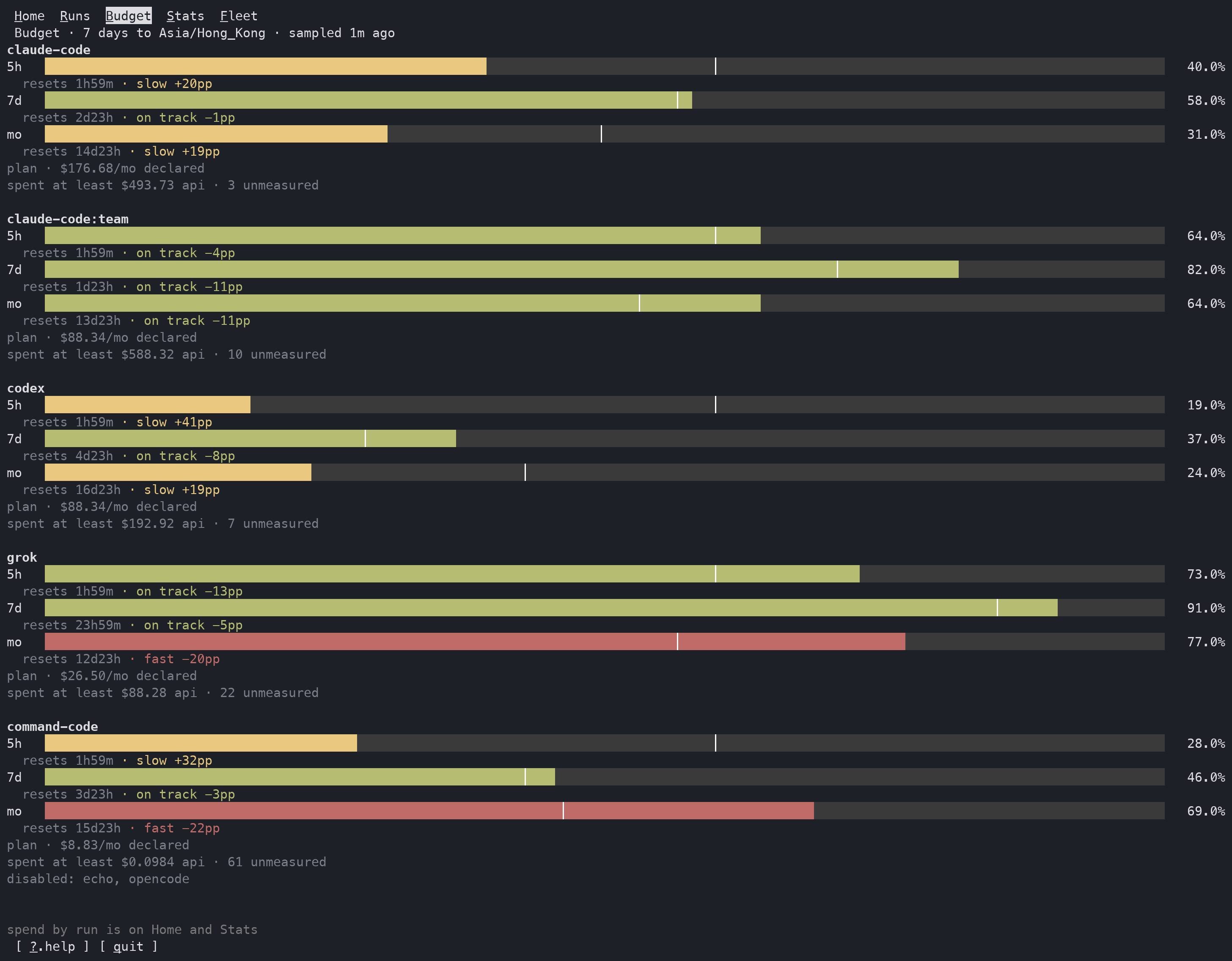Click the 91.0% usage value
The width and height of the screenshot is (1232, 961).
(x=1205, y=608)
